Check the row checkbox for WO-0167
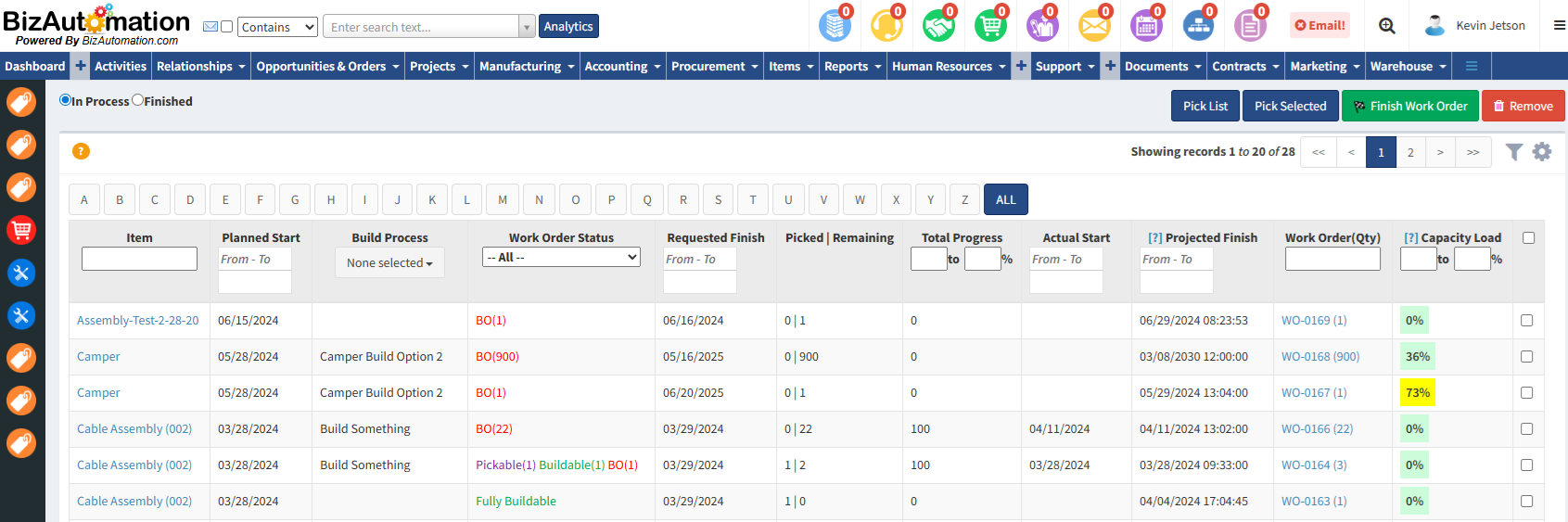Viewport: 1568px width, 522px height. (x=1526, y=392)
